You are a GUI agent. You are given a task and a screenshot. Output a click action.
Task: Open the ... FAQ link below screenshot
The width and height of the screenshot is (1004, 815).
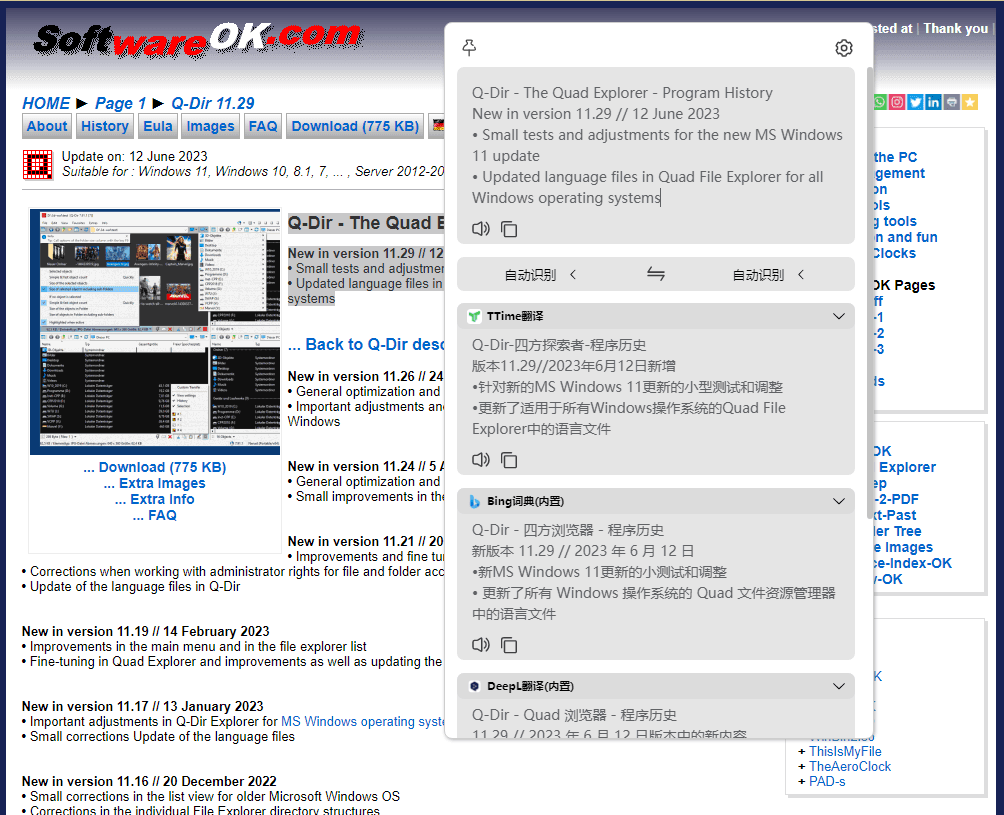155,515
